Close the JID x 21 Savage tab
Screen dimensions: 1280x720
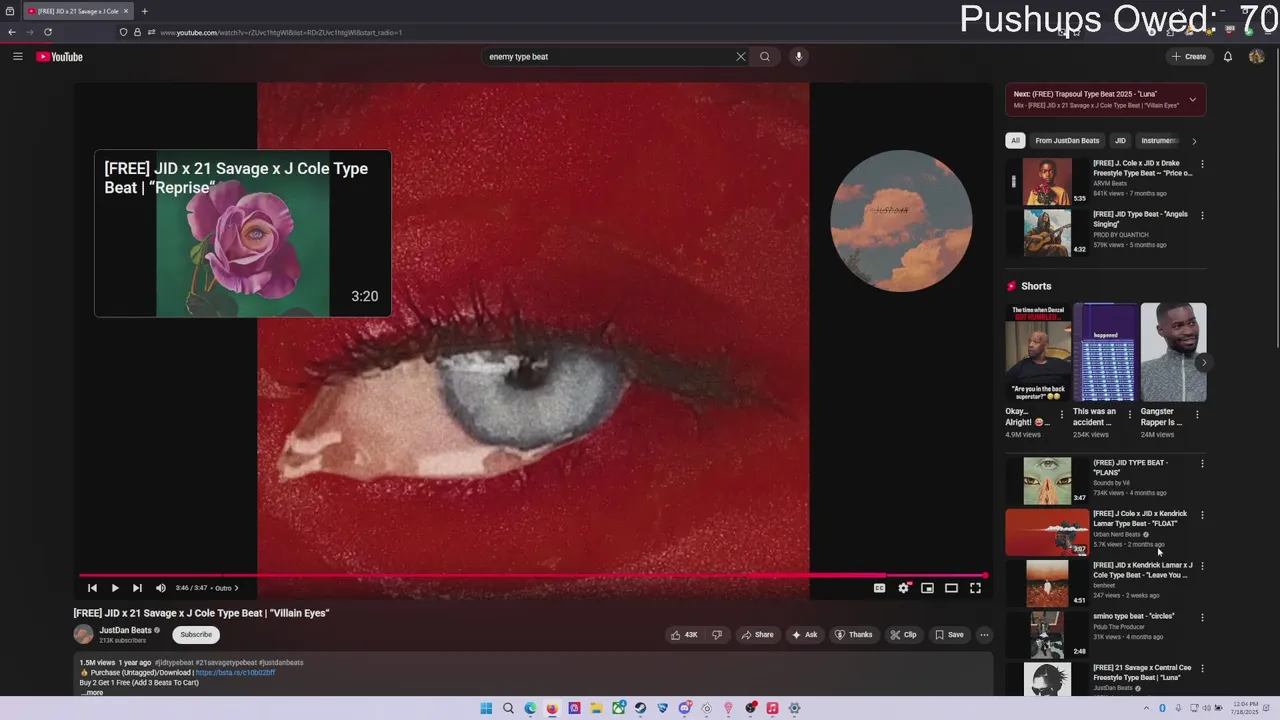click(126, 11)
